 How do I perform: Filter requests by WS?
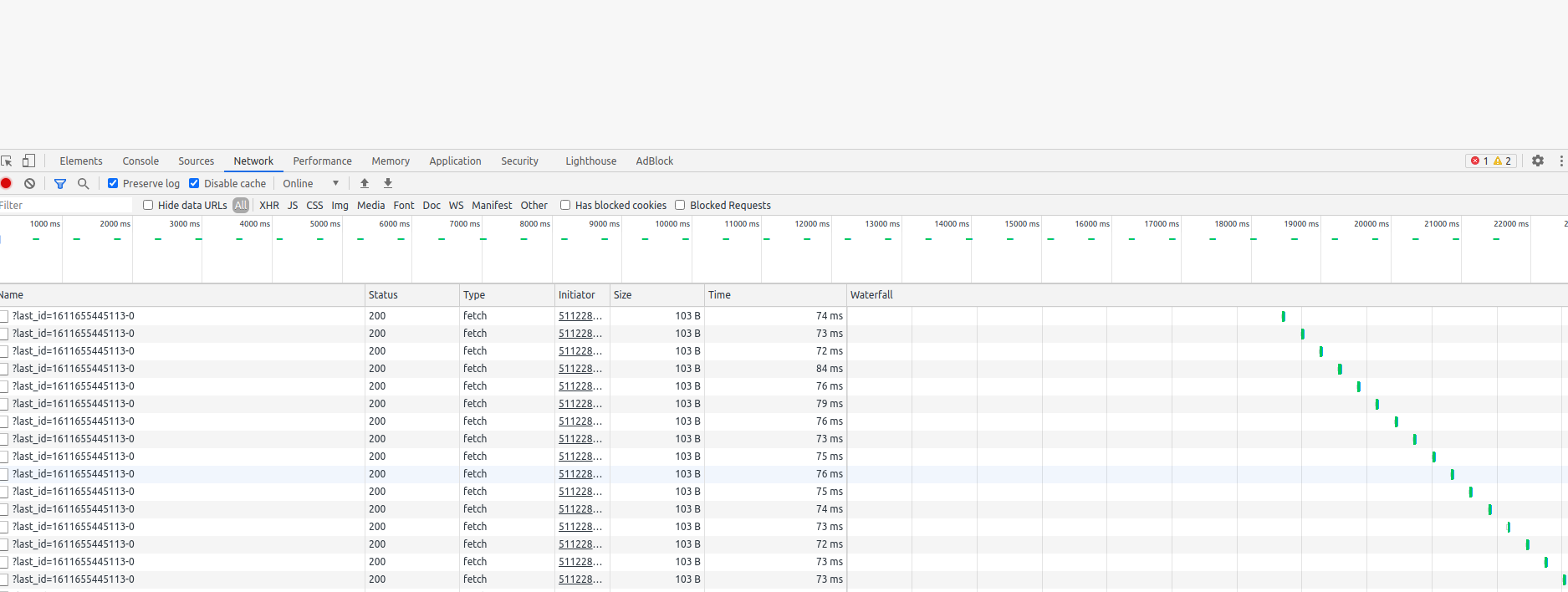coord(456,205)
